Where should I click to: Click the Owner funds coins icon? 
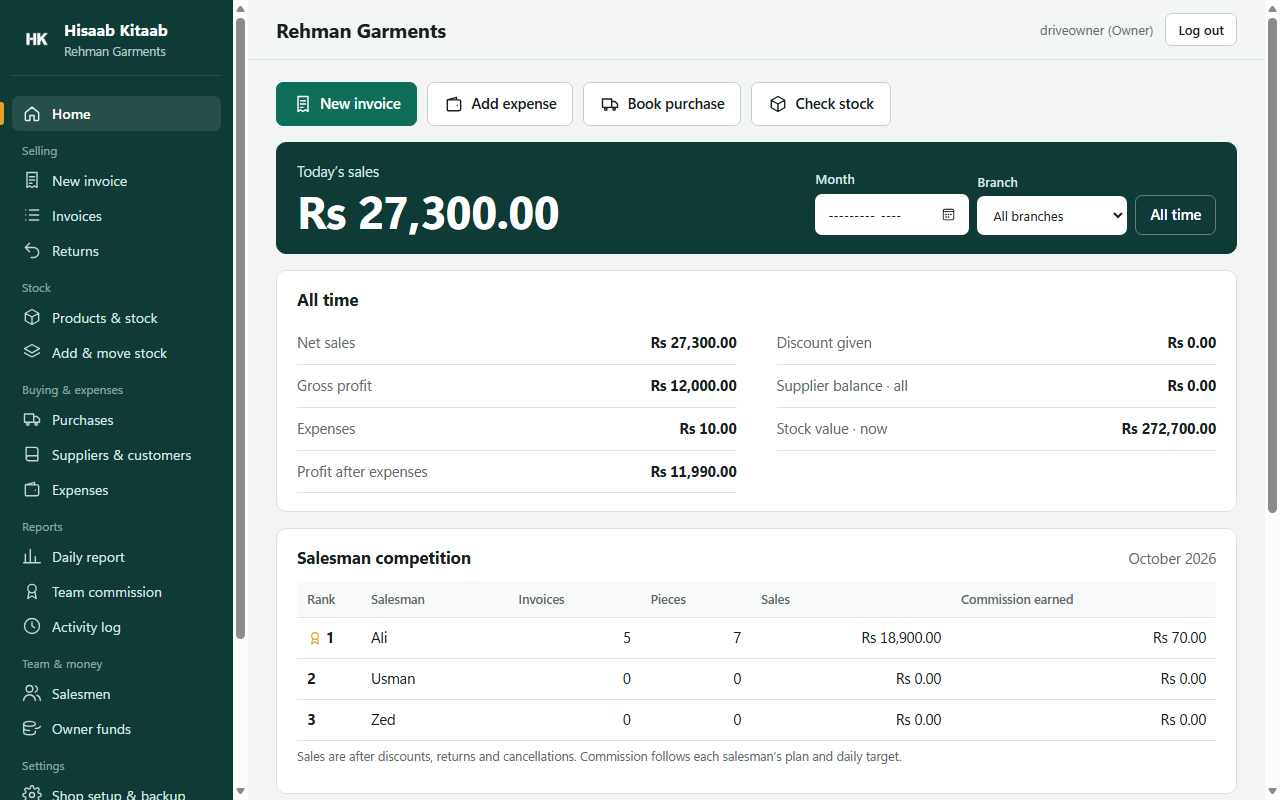[33, 729]
